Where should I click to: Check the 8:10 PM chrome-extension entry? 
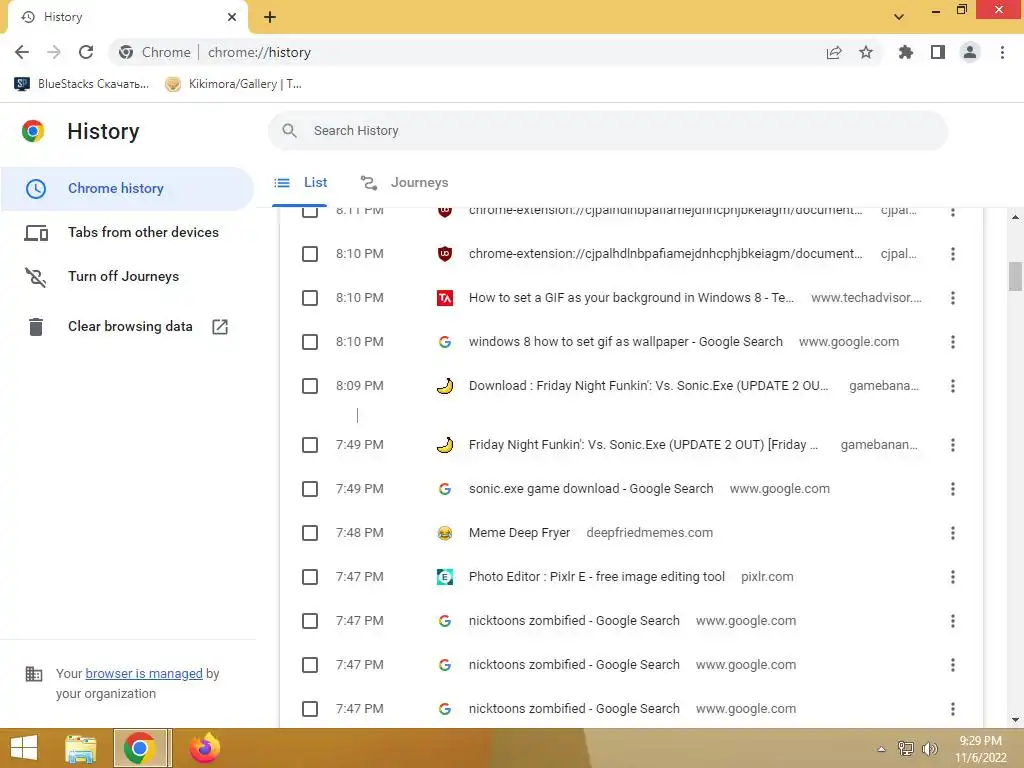[x=310, y=254]
